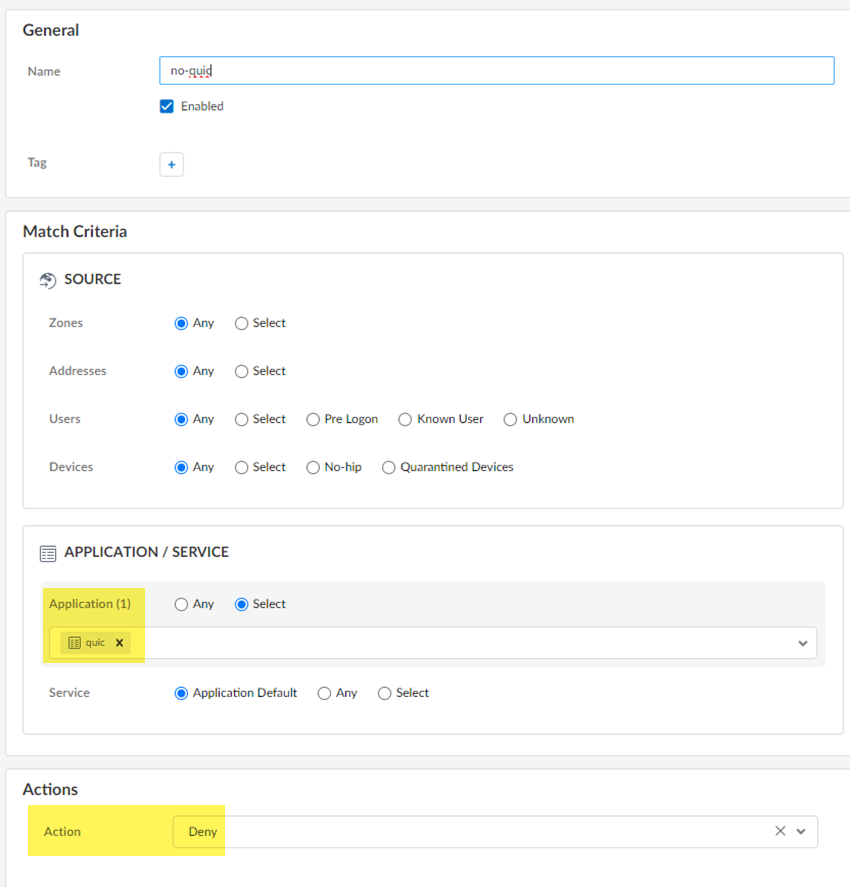Choose Select for source Addresses
Viewport: 850px width, 887px height.
pyautogui.click(x=242, y=371)
